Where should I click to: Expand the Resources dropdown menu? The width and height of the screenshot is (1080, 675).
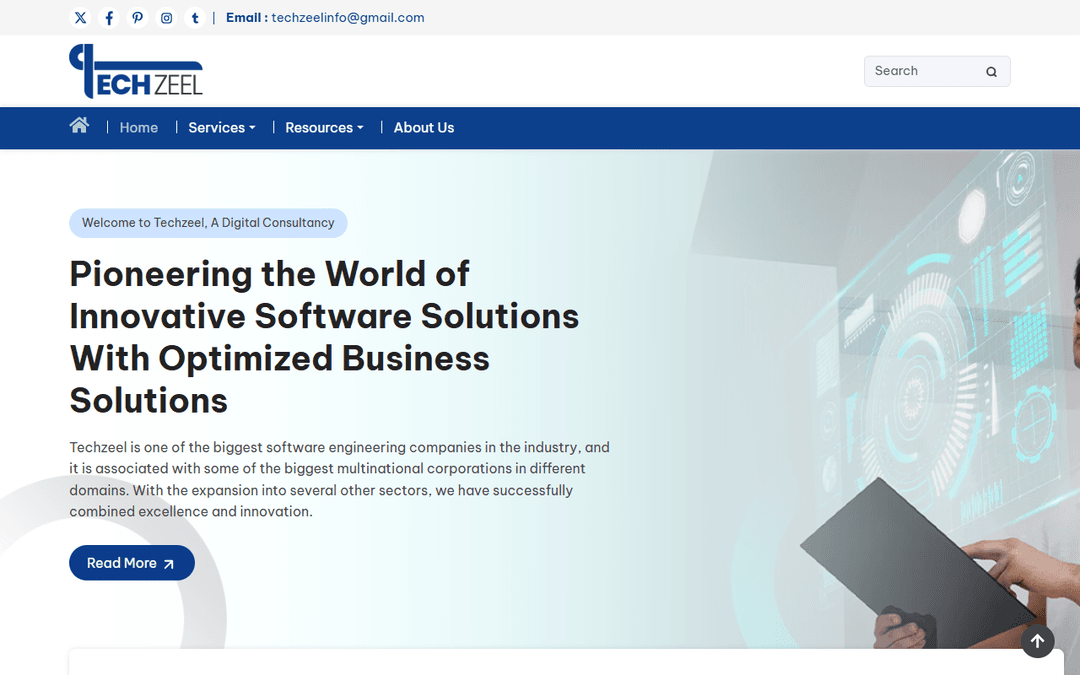pyautogui.click(x=324, y=127)
